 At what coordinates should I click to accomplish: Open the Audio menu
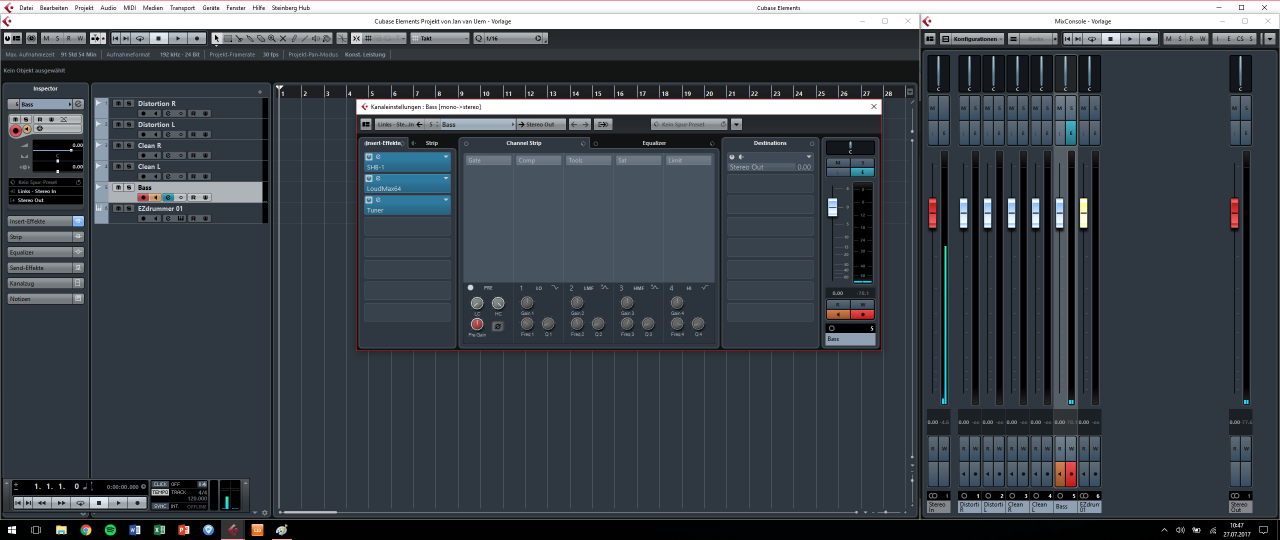(x=108, y=7)
